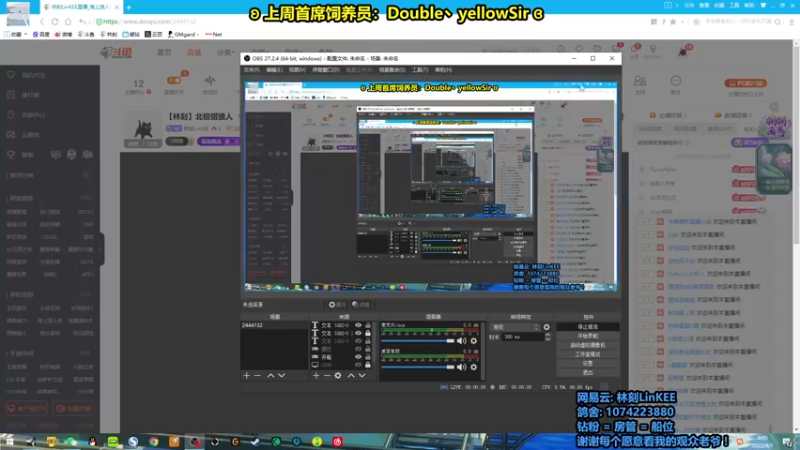800x450 pixels.
Task: Click OBS preview canvas
Action: coord(431,186)
